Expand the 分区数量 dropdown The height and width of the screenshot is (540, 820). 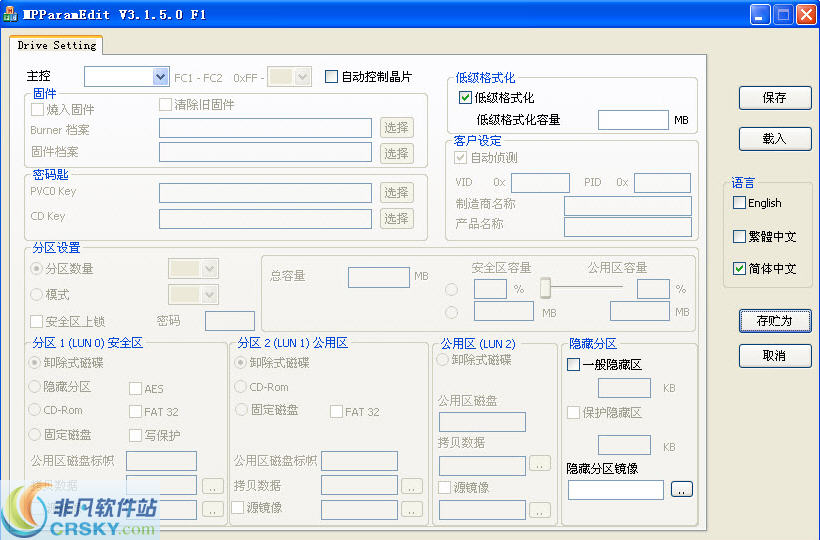[209, 269]
